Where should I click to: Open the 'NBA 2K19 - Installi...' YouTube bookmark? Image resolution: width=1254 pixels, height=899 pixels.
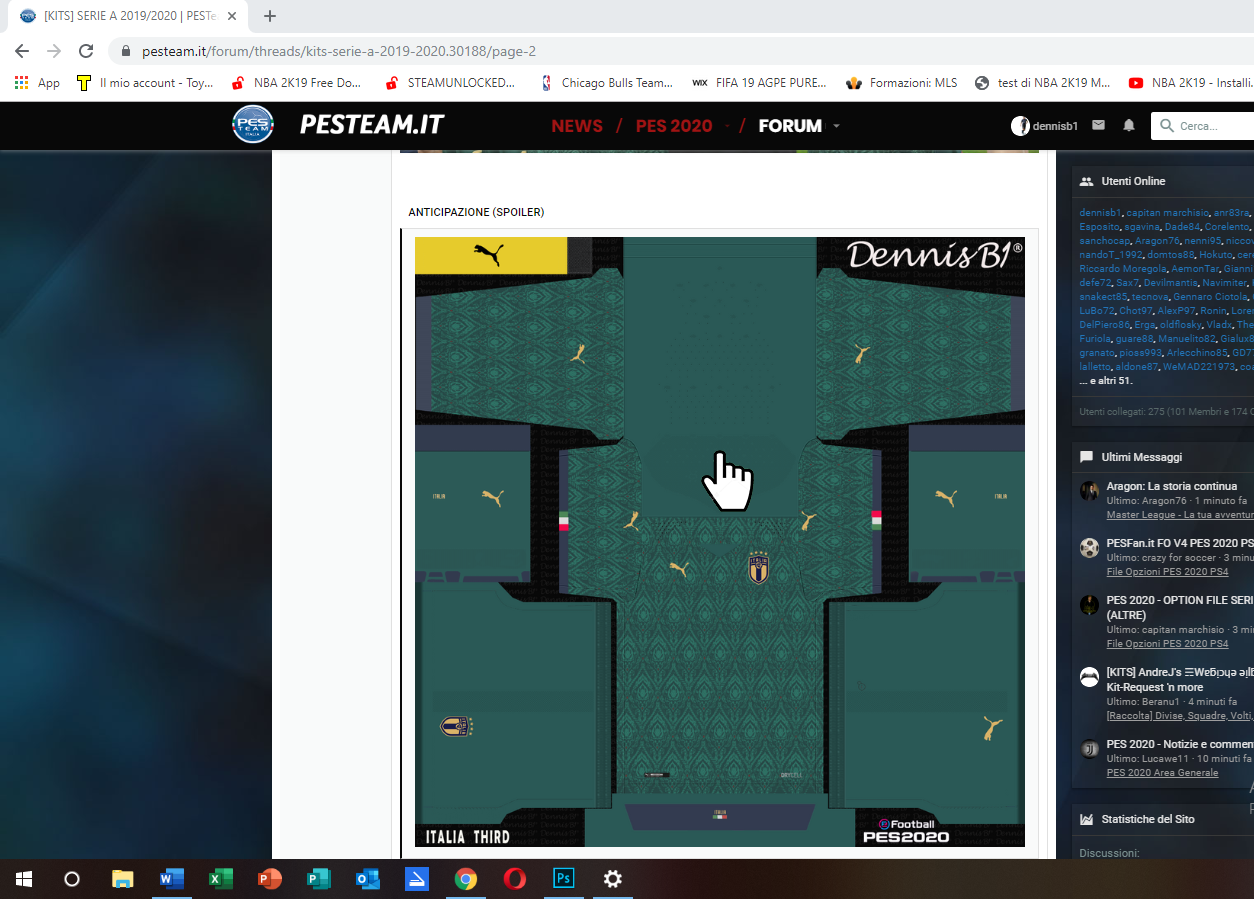point(1190,83)
